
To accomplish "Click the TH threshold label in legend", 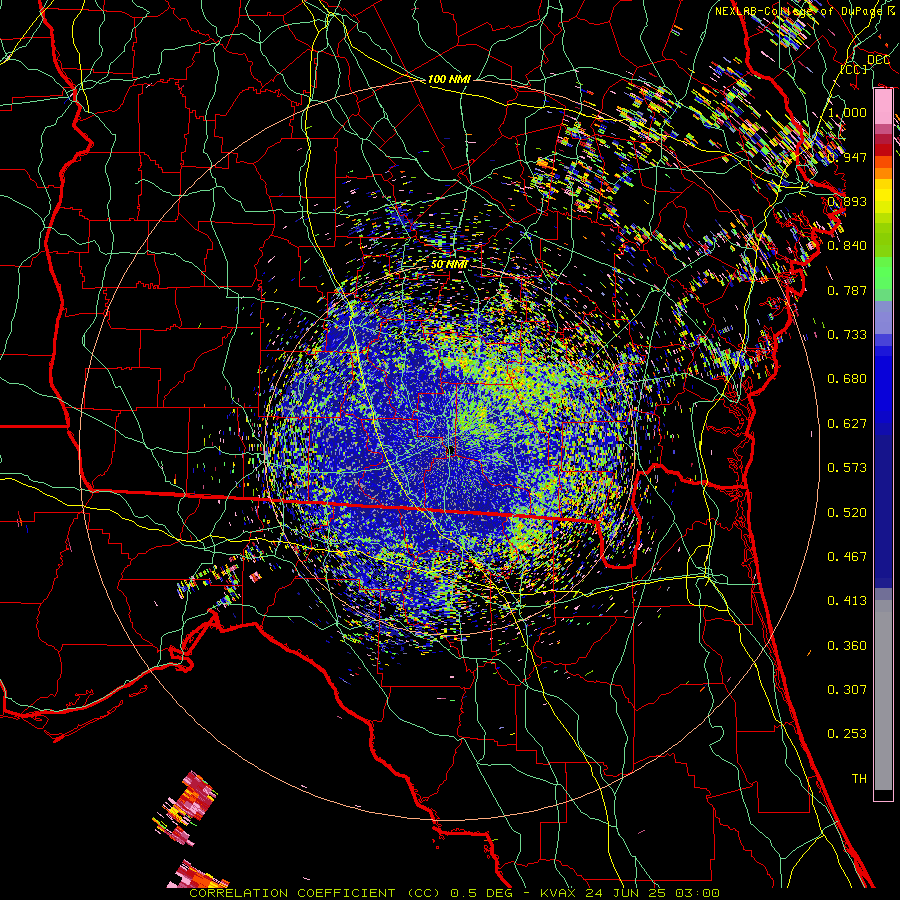I will pos(859,778).
